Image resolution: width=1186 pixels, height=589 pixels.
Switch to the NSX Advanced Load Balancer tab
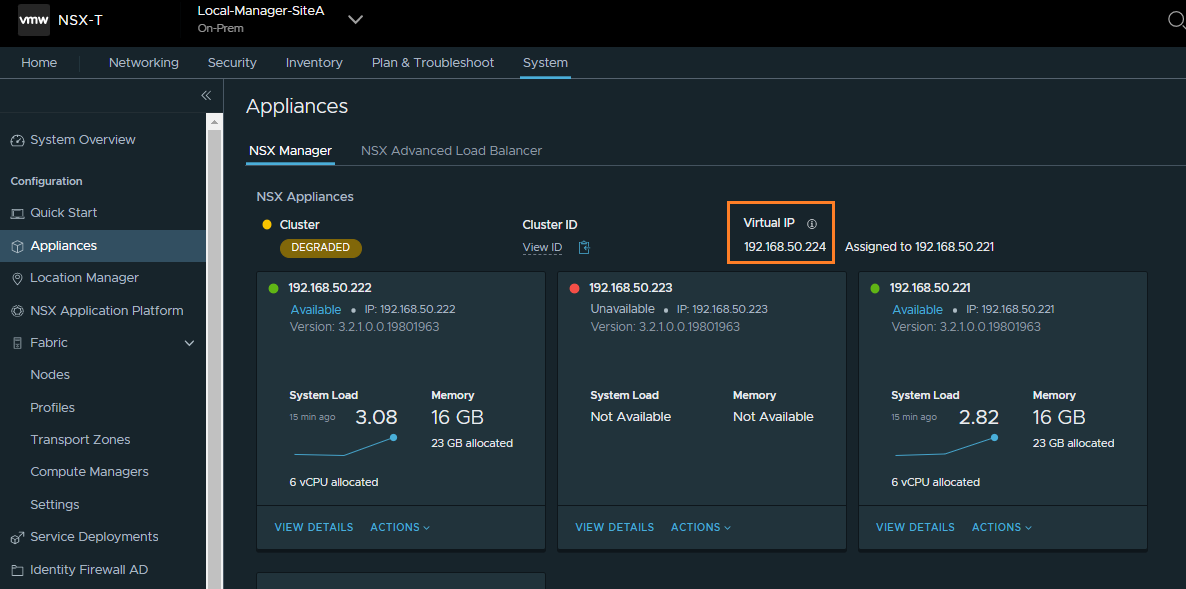pos(452,151)
